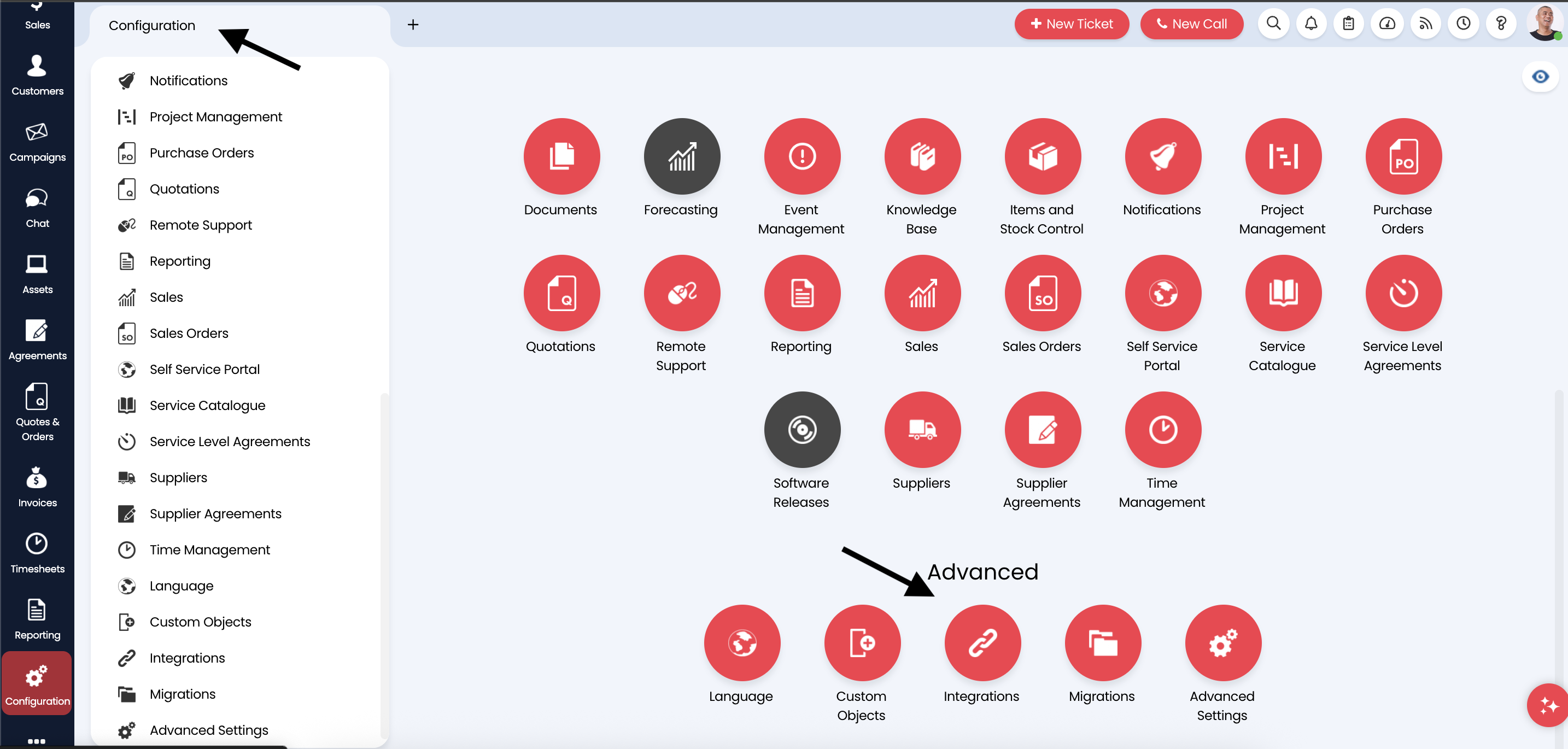Open the Forecasting configuration icon

(x=681, y=156)
